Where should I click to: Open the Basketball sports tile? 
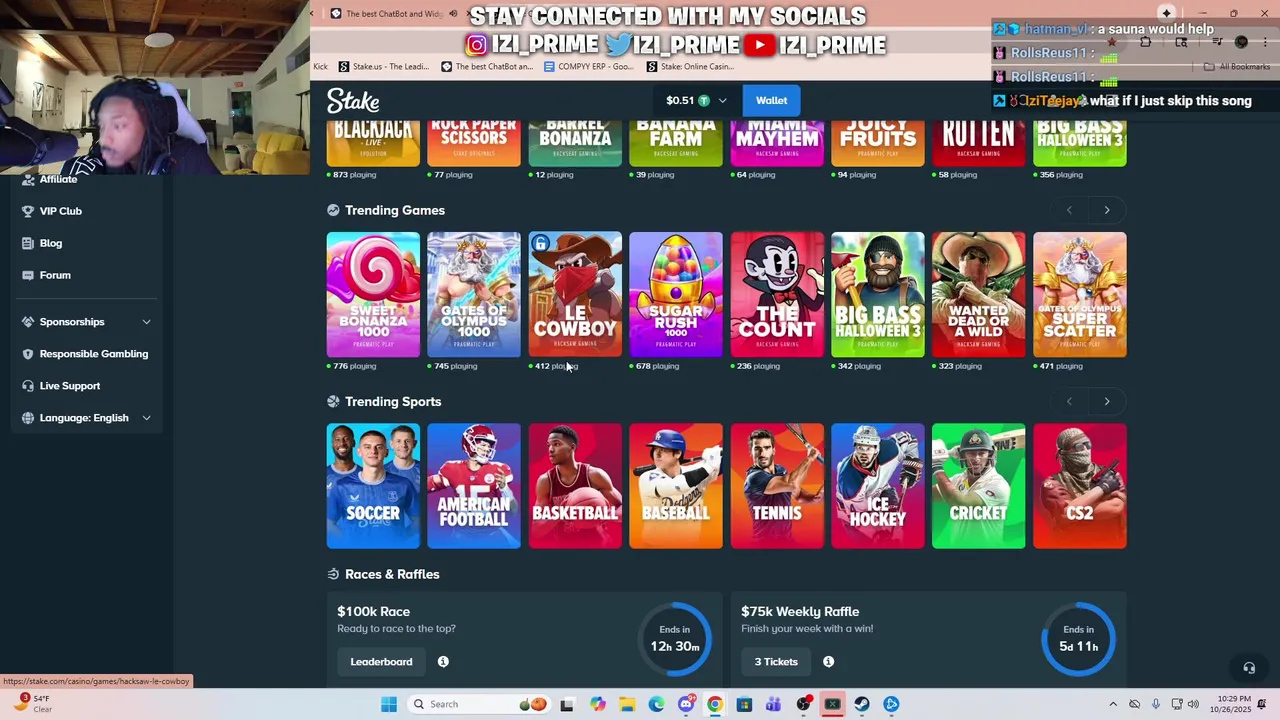[x=575, y=486]
